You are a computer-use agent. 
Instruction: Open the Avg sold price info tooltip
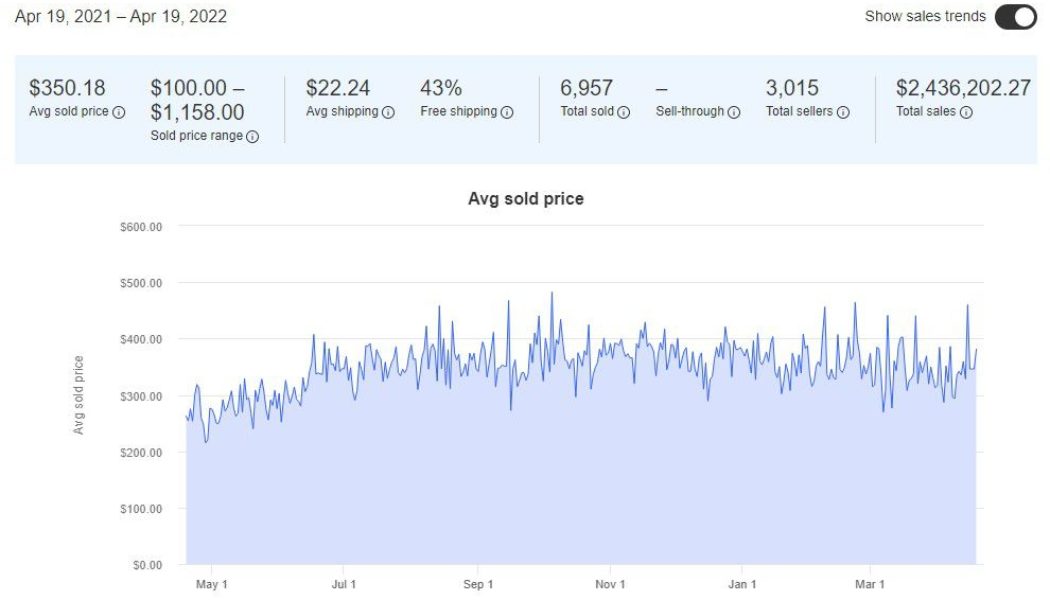pos(117,112)
